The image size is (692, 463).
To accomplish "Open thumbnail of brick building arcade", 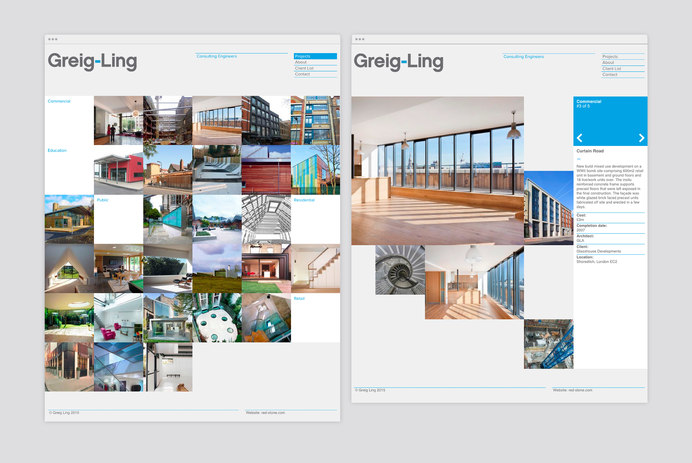I will point(69,367).
